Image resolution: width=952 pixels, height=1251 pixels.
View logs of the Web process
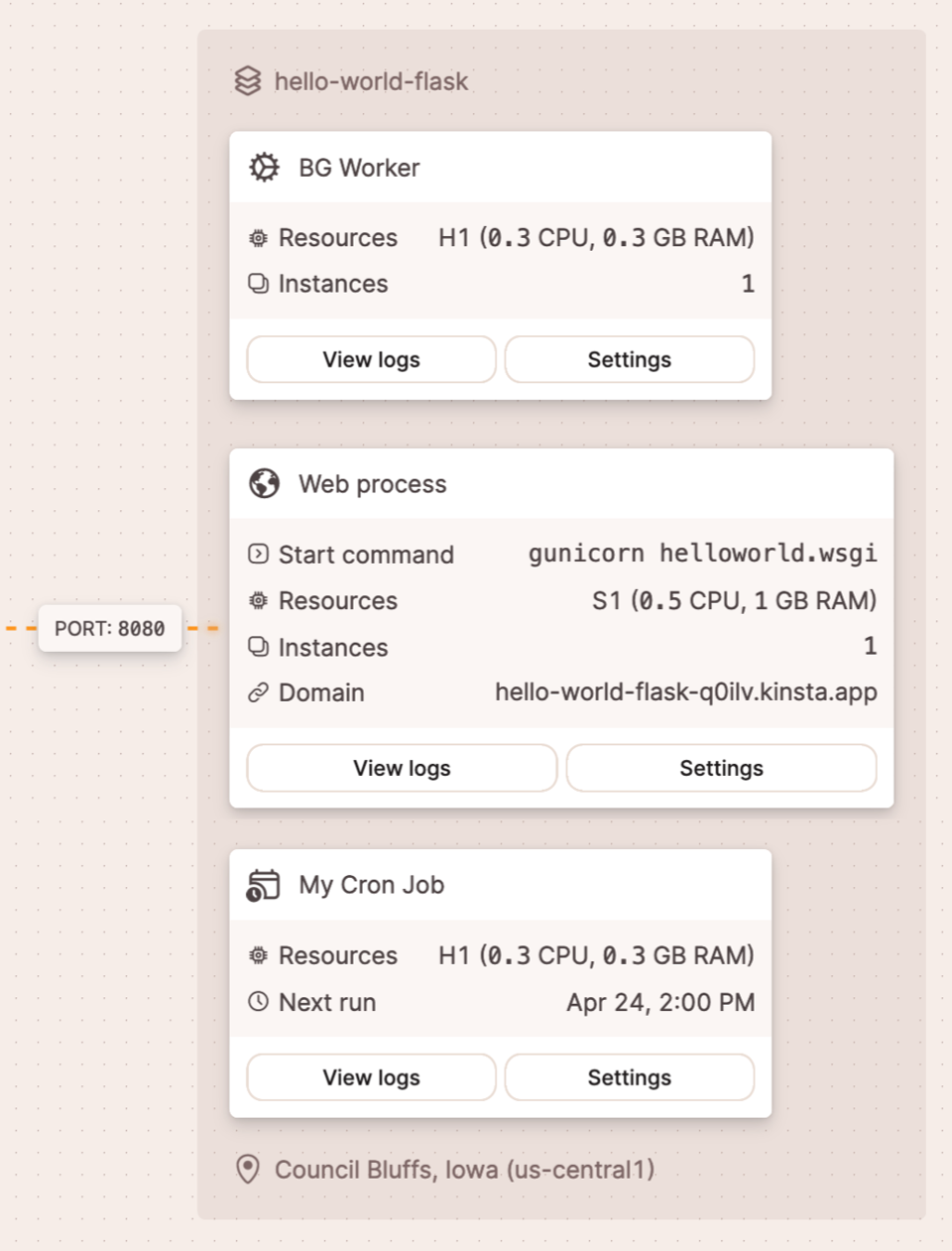402,768
